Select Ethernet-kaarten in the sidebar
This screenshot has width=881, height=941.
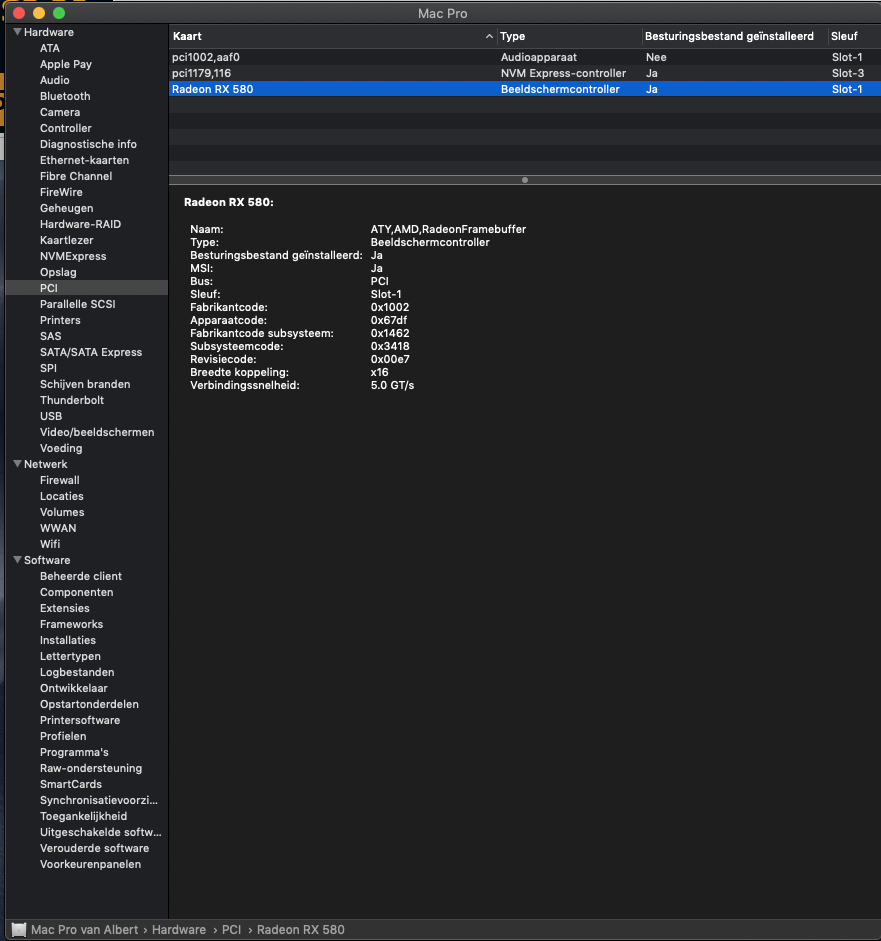[85, 160]
